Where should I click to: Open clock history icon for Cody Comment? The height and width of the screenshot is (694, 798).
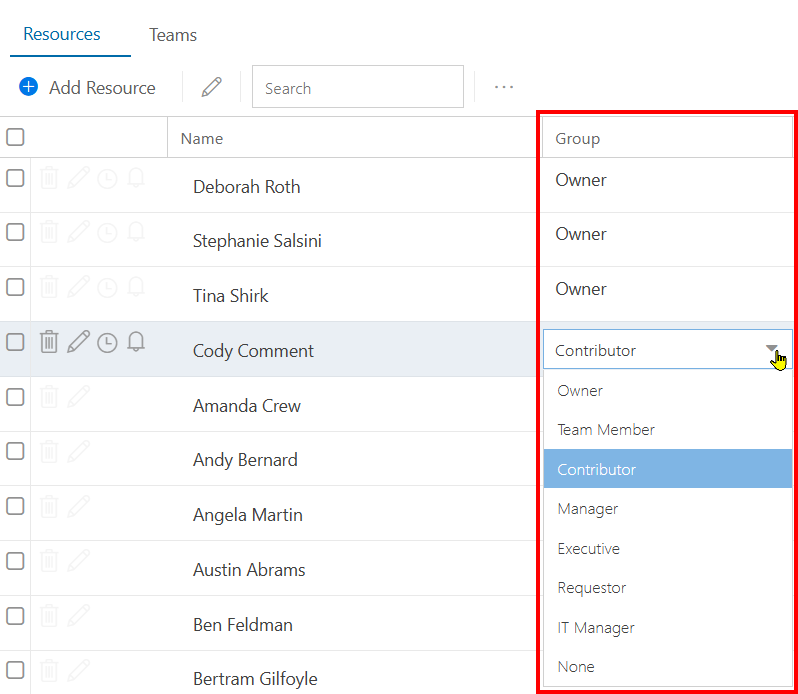pos(107,343)
